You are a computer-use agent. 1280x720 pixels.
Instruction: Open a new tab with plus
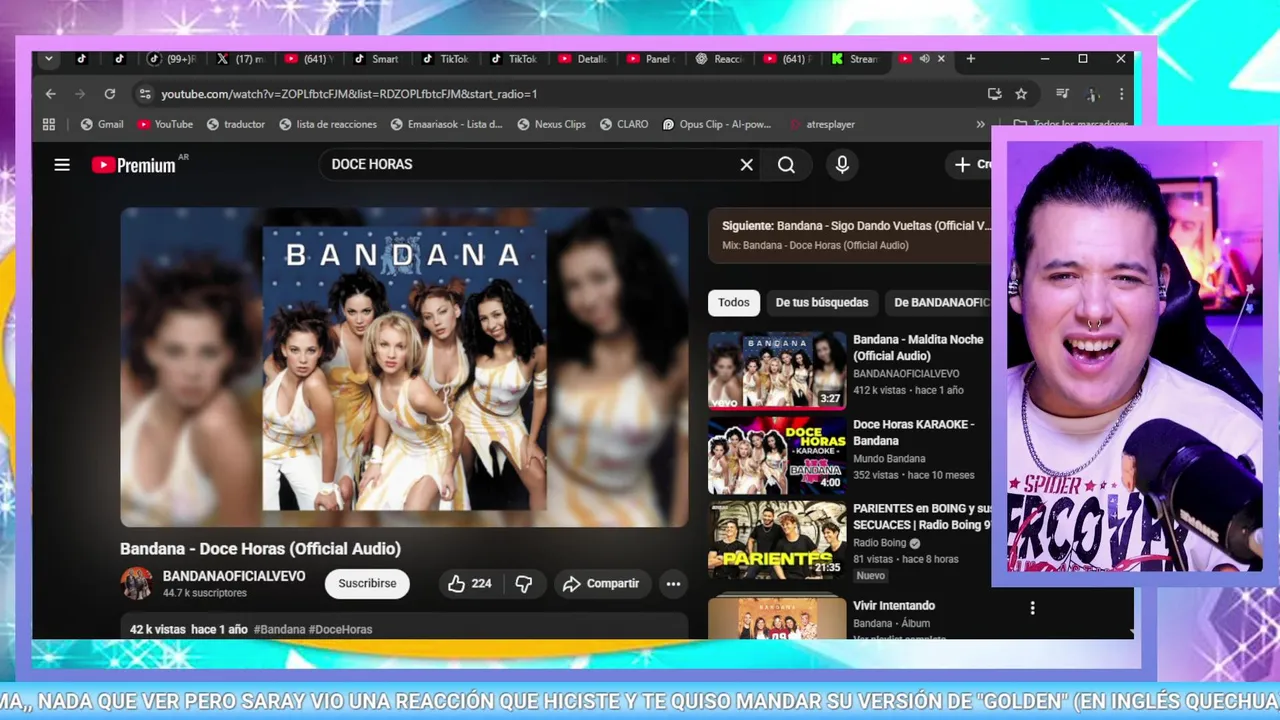(x=970, y=59)
